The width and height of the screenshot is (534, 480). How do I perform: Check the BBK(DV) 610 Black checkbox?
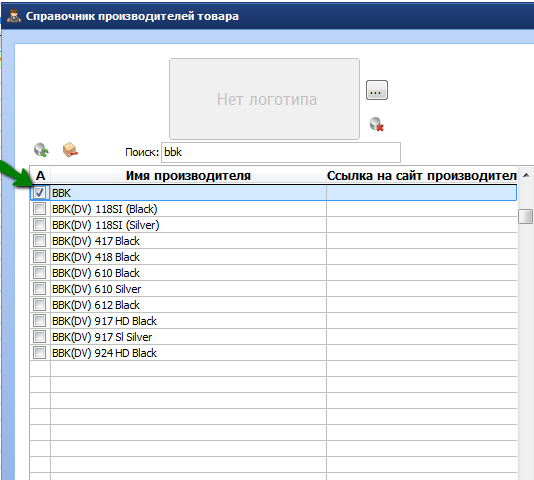[x=40, y=273]
